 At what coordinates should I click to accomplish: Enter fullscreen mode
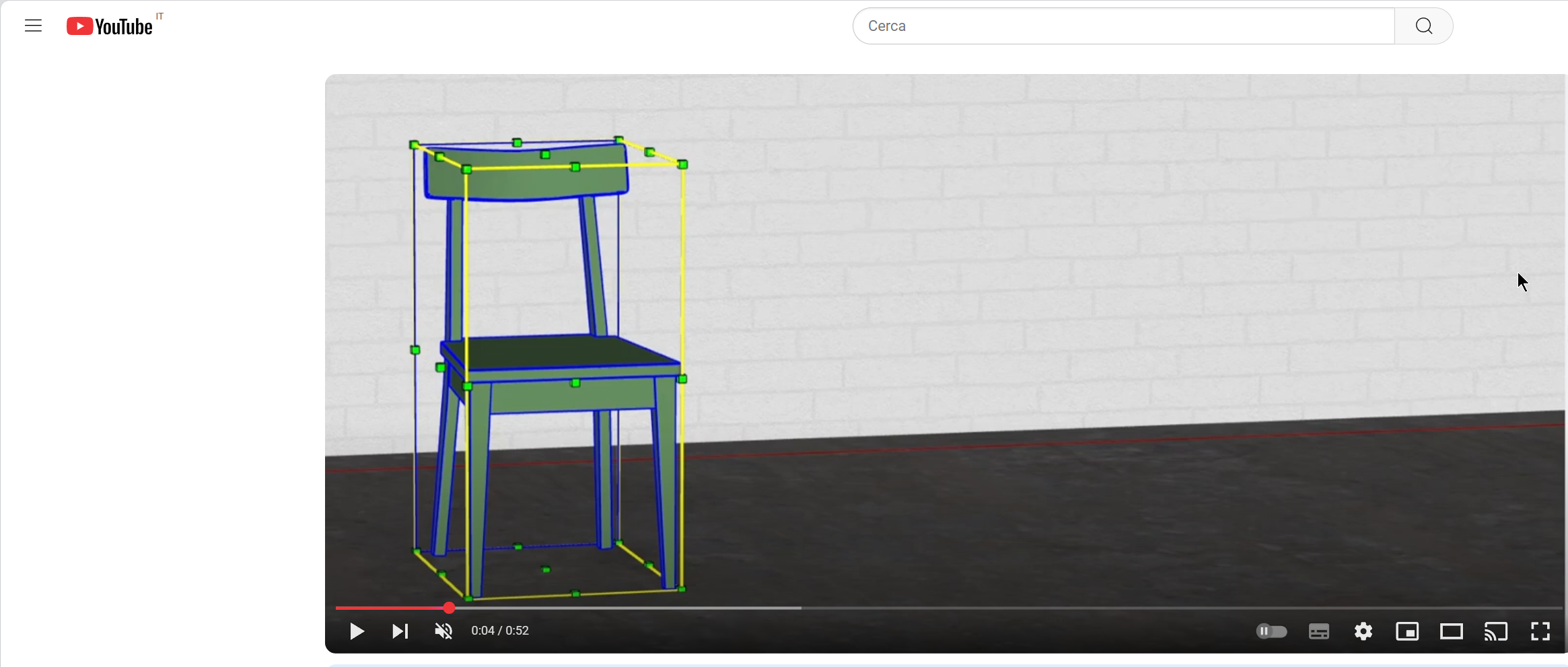(1540, 631)
